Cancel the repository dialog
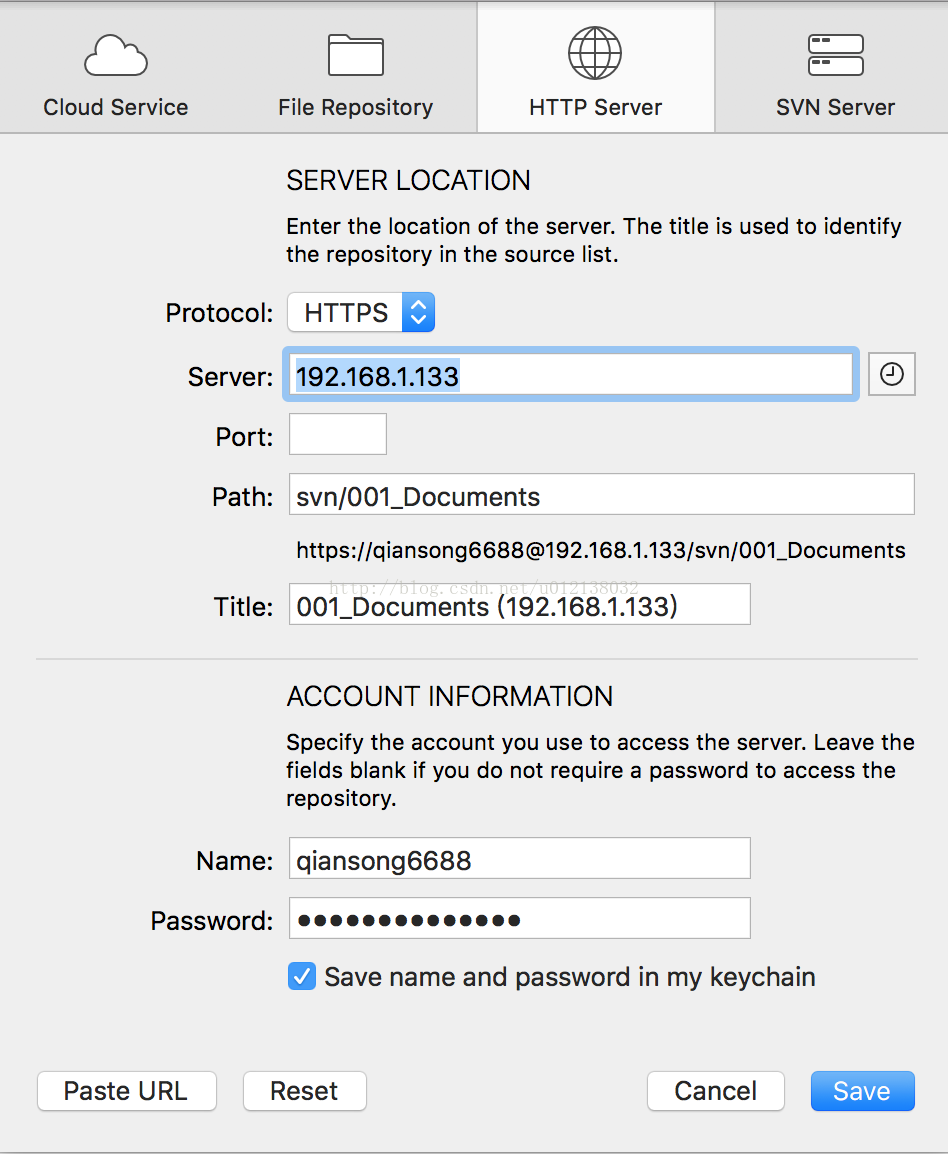 [x=715, y=1091]
